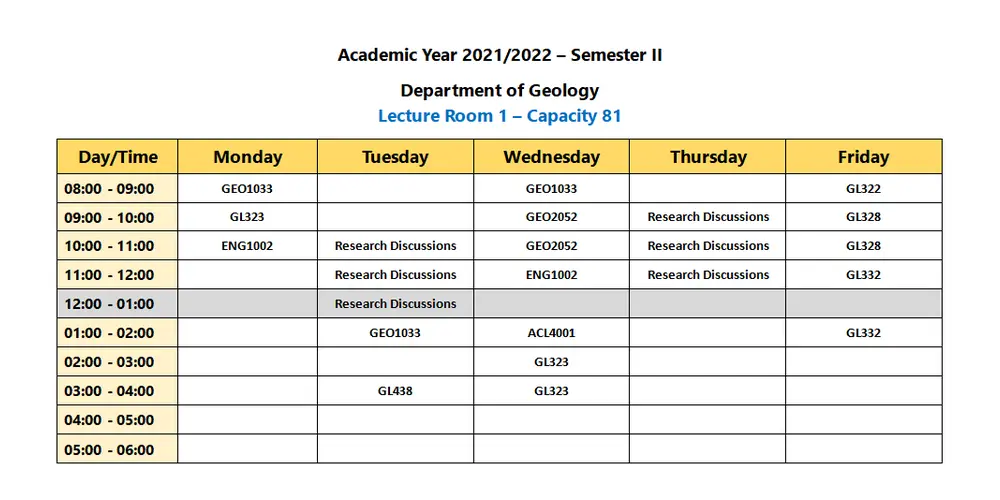Click the 12:00 - 01:00 time row label
Image resolution: width=1000 pixels, height=500 pixels.
pyautogui.click(x=109, y=304)
